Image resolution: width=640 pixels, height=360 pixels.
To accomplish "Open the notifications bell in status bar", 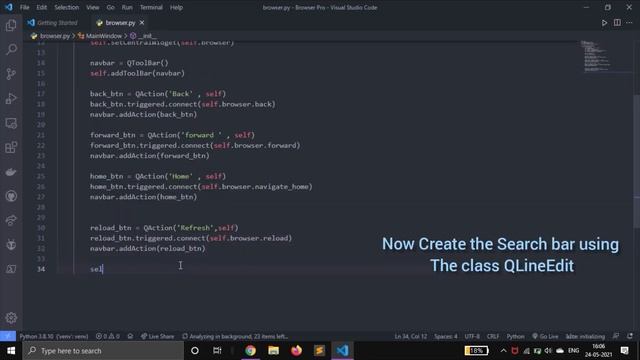I will point(630,336).
